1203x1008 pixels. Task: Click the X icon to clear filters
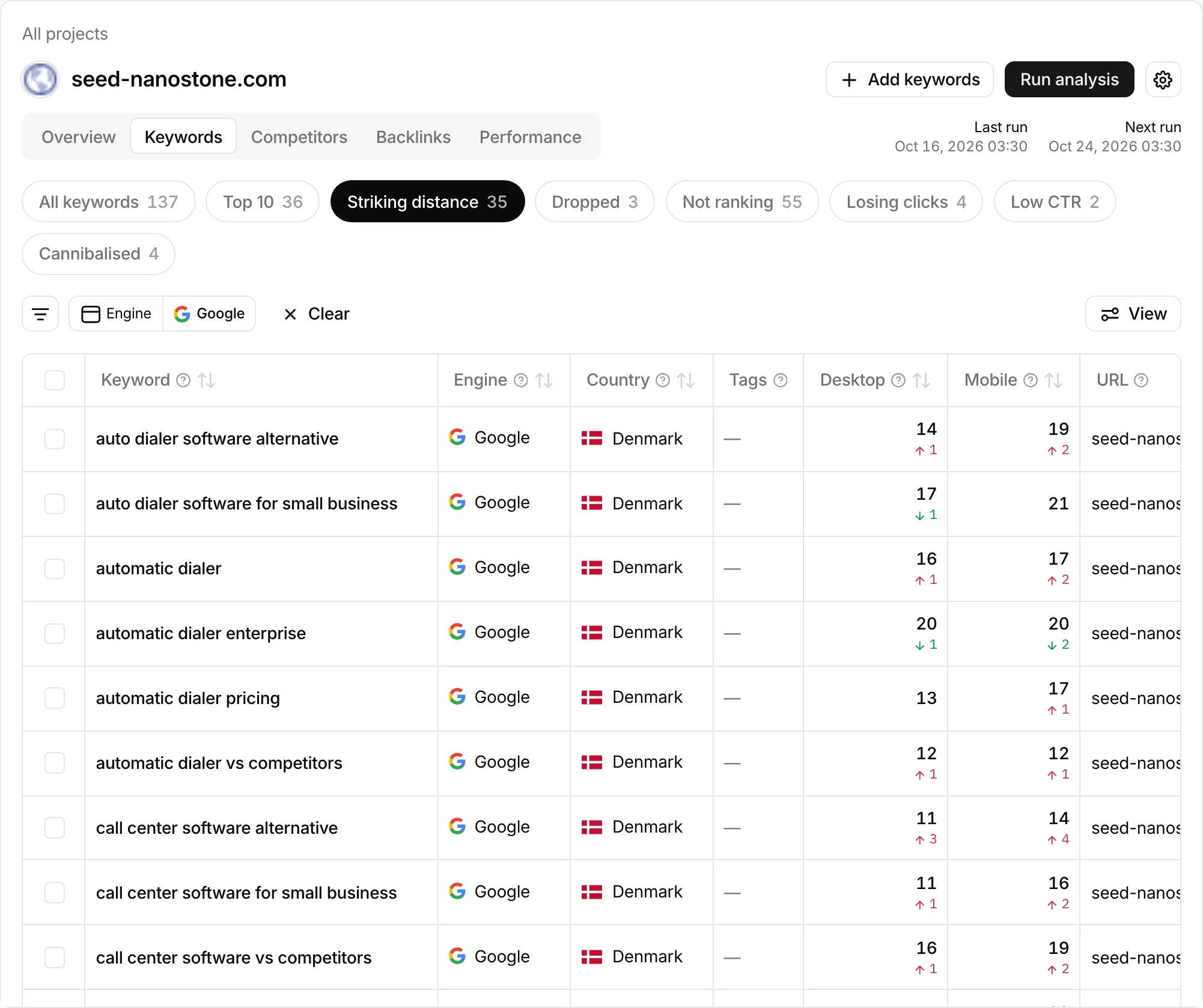[x=290, y=314]
